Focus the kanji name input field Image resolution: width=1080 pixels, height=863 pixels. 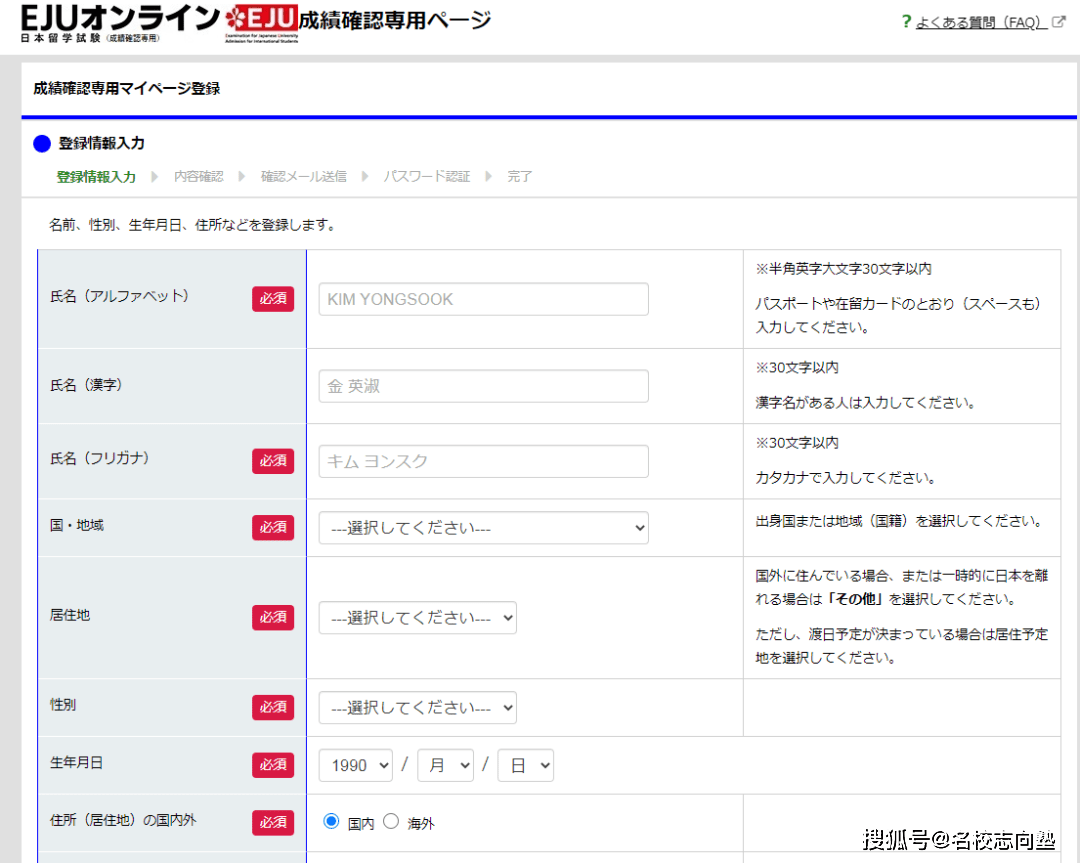[x=483, y=386]
